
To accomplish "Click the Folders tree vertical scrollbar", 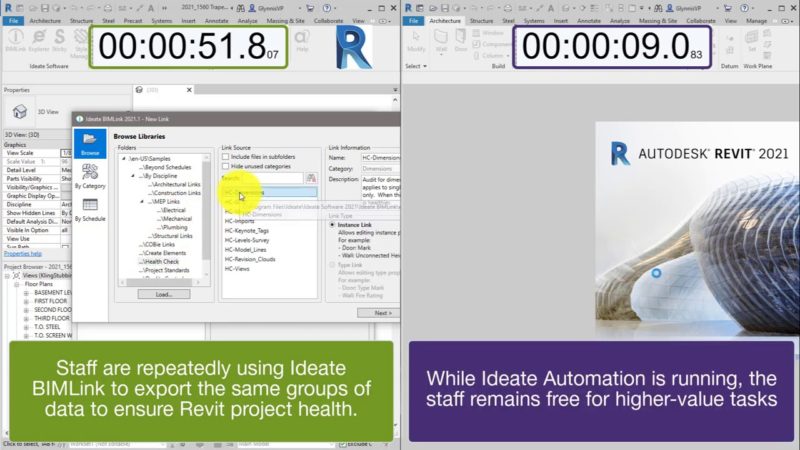I will click(207, 214).
